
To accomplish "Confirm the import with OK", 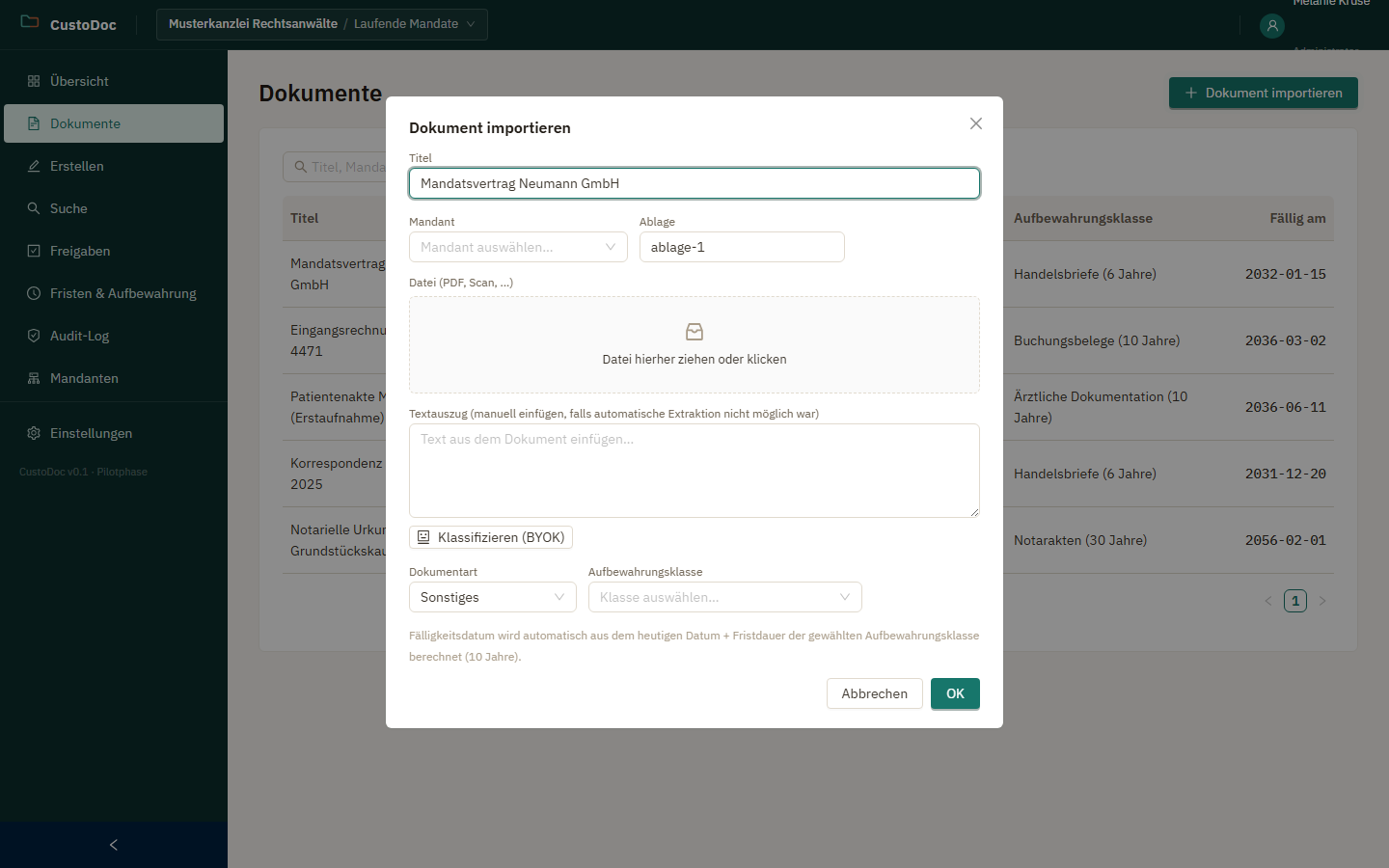I will point(955,693).
